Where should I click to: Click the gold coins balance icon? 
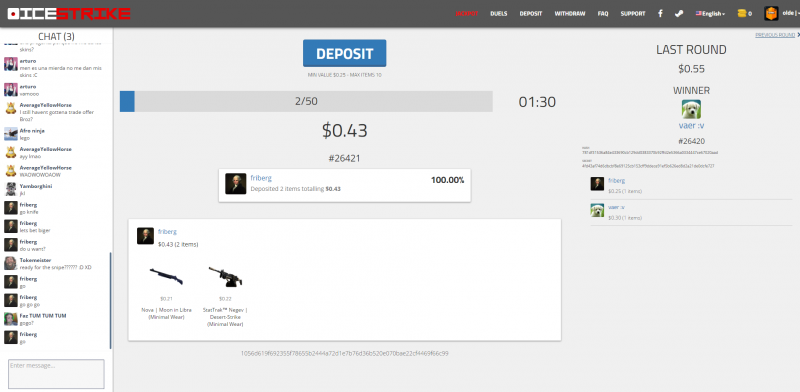[742, 14]
